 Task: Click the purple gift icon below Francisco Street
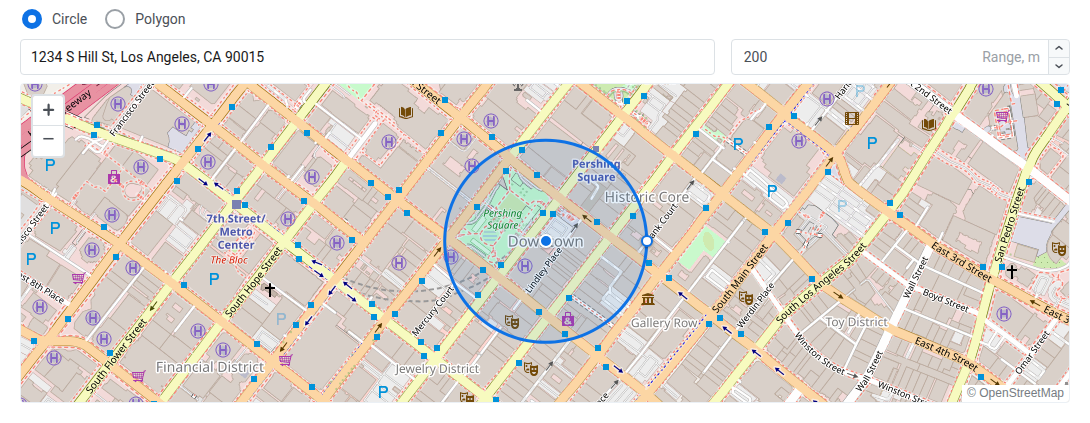114,177
